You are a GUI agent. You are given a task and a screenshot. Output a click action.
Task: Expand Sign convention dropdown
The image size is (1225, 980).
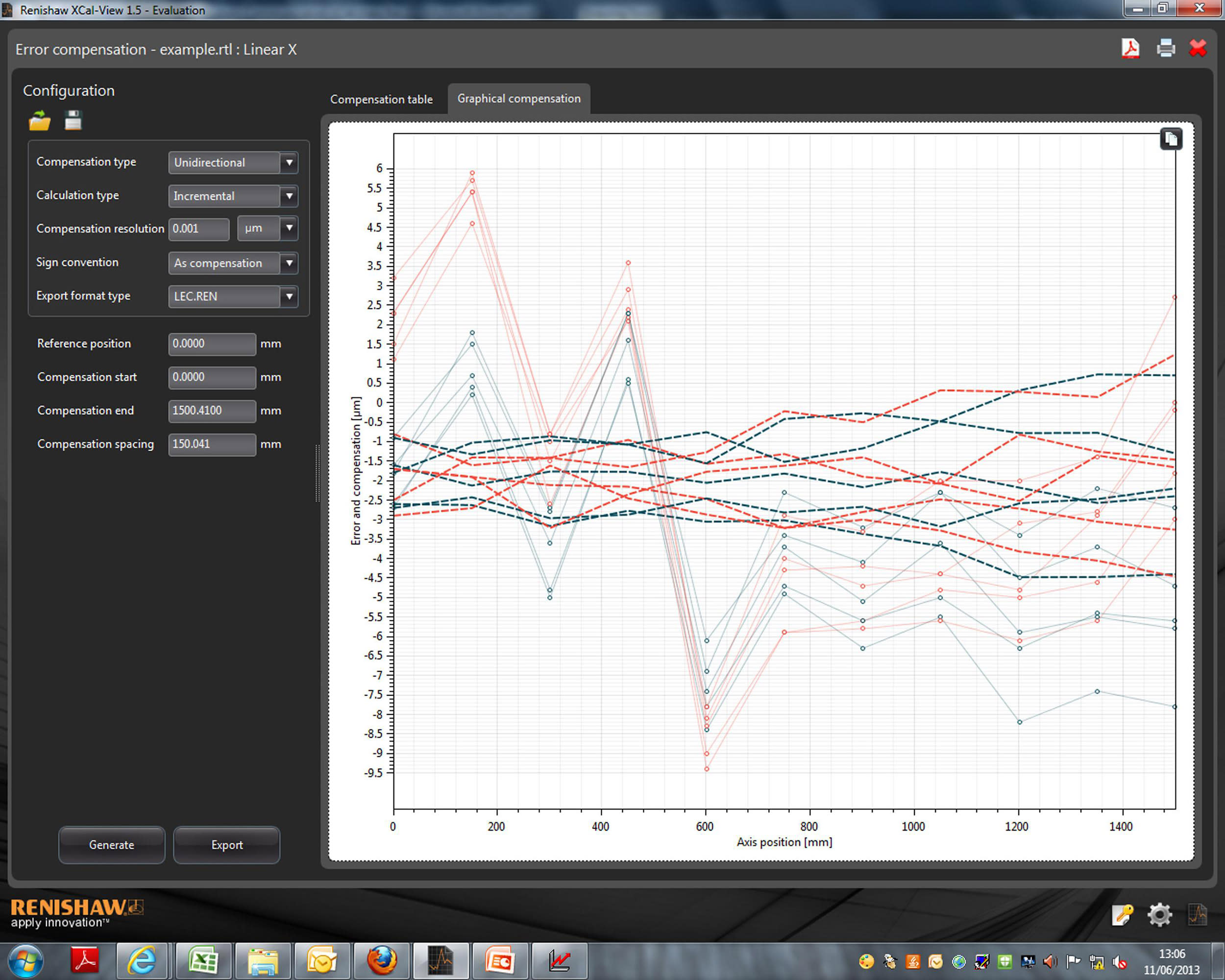tap(289, 263)
